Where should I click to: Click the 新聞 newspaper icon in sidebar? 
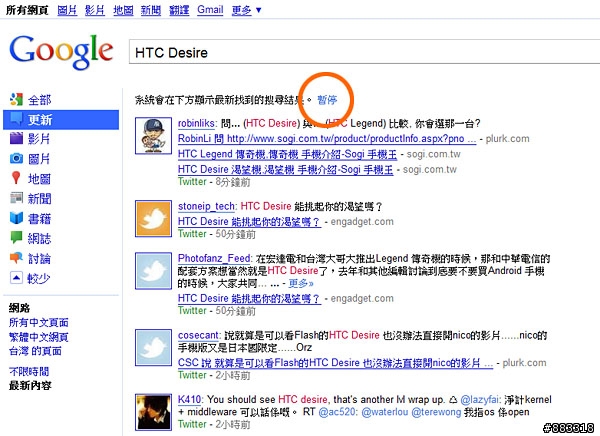pyautogui.click(x=16, y=198)
